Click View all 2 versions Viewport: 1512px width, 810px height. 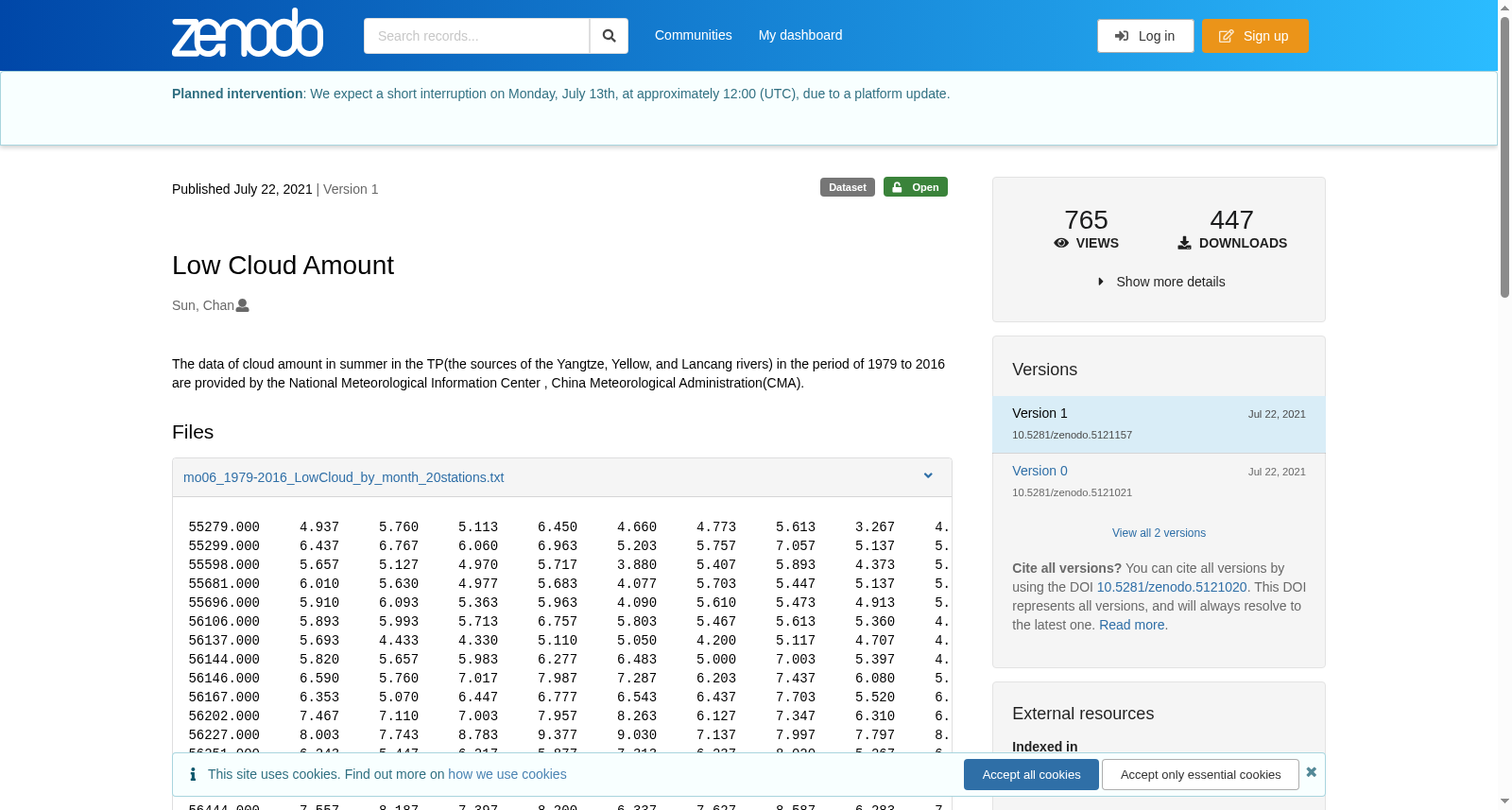(x=1159, y=533)
